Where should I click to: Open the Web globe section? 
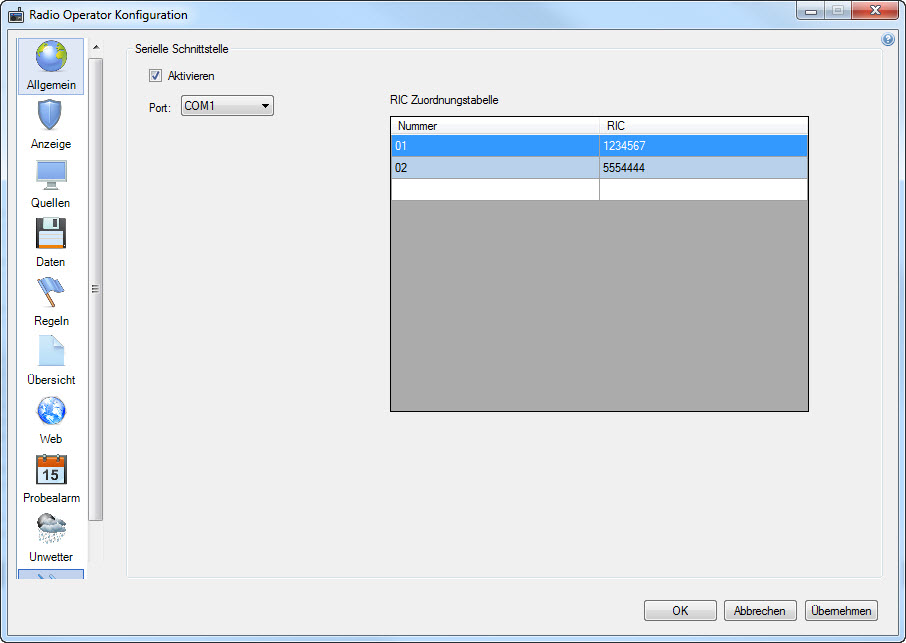[x=51, y=419]
